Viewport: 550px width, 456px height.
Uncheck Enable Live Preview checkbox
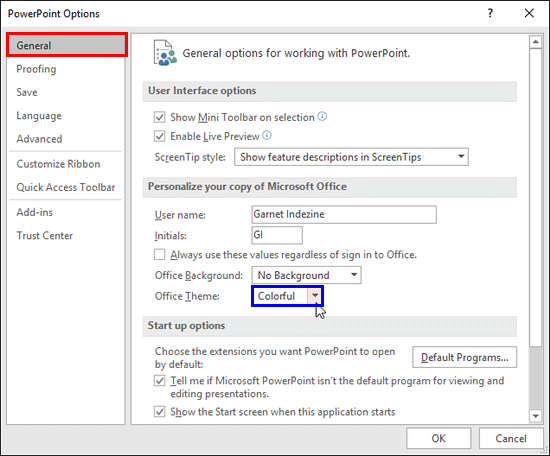(x=160, y=136)
